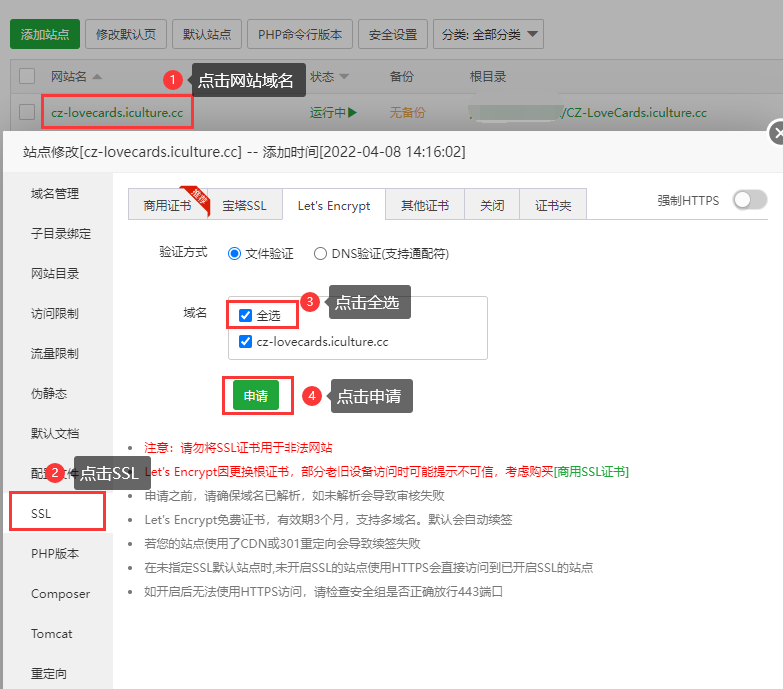The image size is (783, 689).
Task: Close the site modification dialog
Action: (x=776, y=133)
